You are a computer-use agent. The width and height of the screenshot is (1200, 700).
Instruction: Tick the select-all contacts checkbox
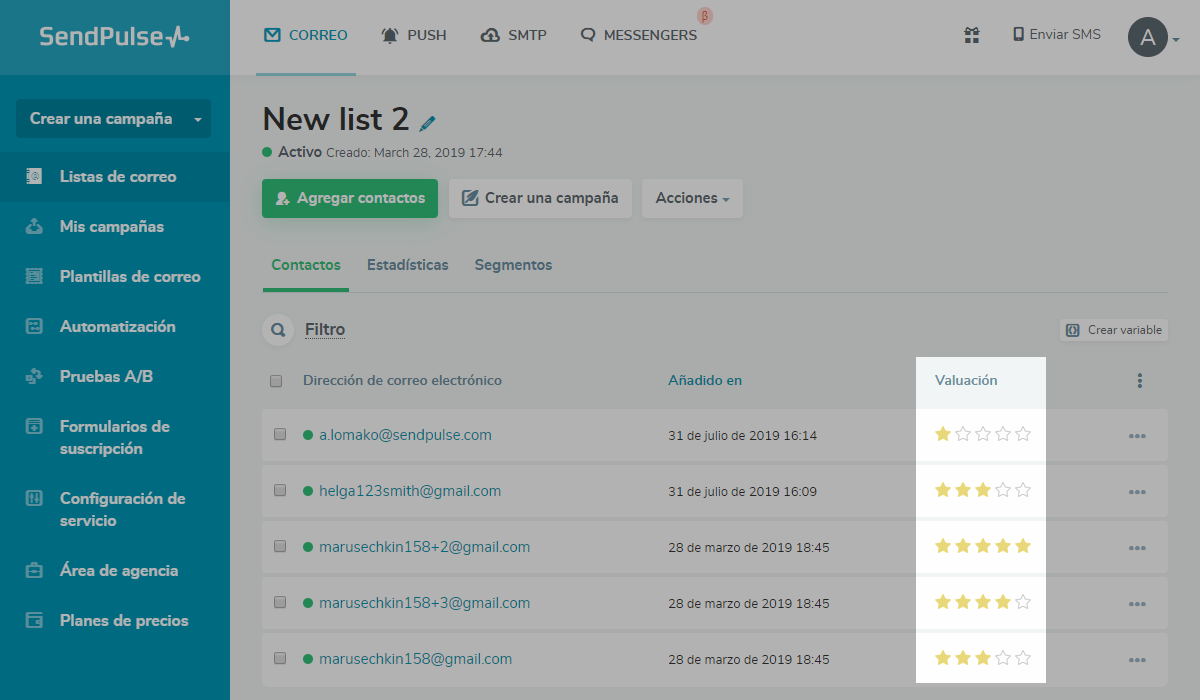click(277, 381)
